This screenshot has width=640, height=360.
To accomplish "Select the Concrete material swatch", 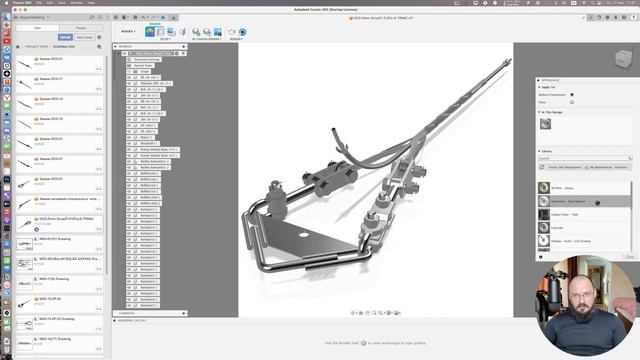I will point(544,227).
